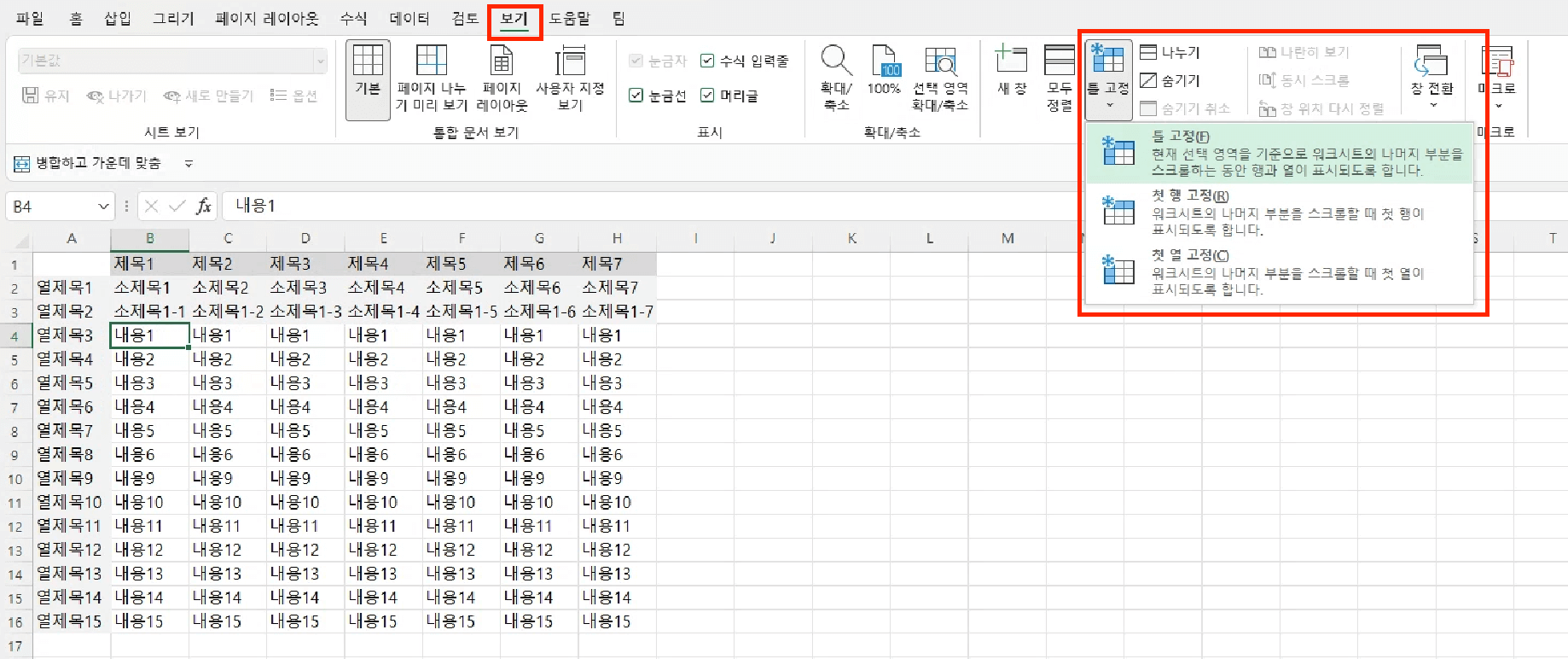This screenshot has height=659, width=1568.
Task: Select 틀 고정(F) freeze panes option
Action: (x=1280, y=153)
